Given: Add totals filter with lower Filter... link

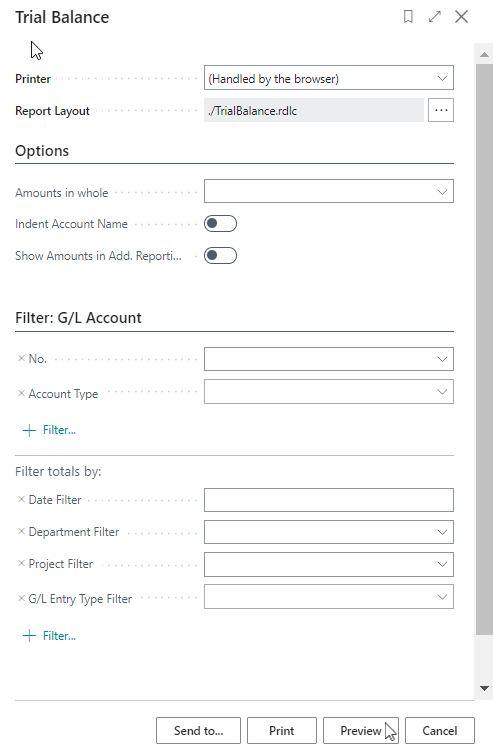Looking at the screenshot, I should click(49, 636).
